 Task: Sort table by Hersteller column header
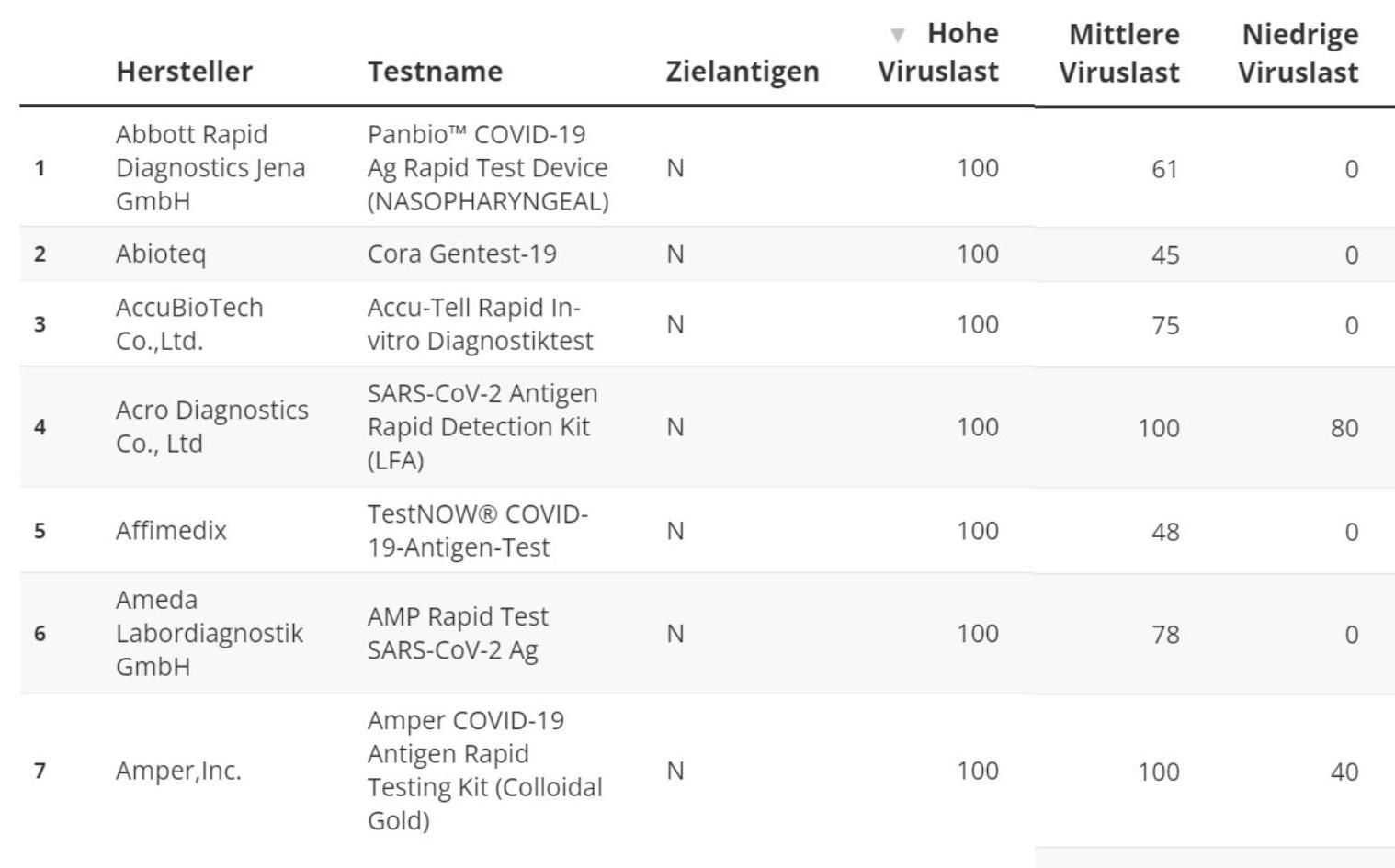point(184,72)
